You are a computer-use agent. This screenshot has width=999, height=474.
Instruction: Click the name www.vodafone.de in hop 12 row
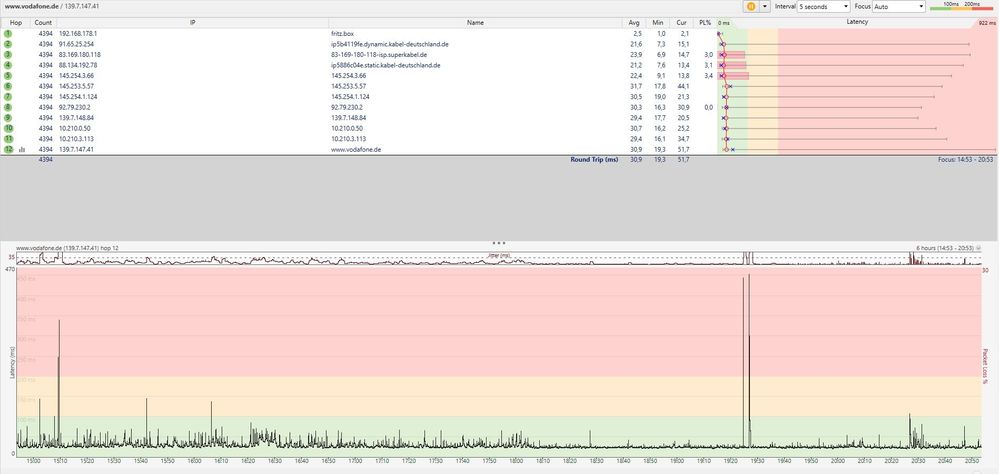pyautogui.click(x=356, y=149)
